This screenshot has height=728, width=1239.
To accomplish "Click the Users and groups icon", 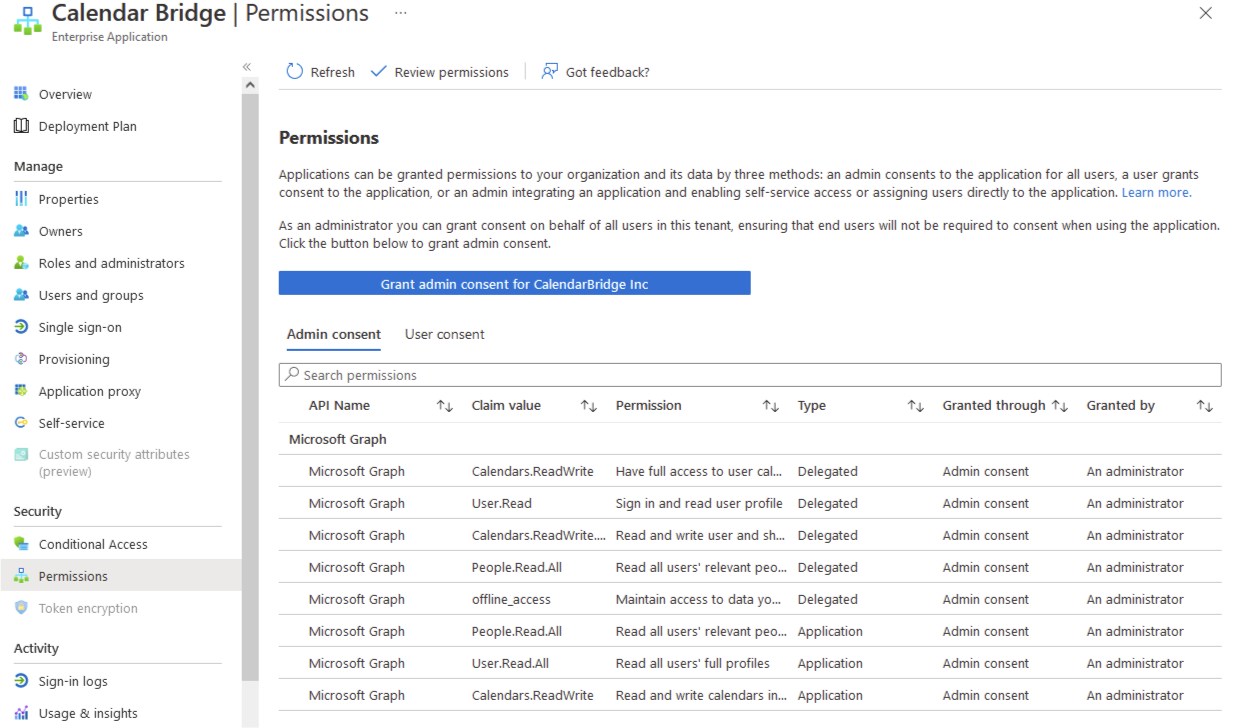I will (21, 295).
